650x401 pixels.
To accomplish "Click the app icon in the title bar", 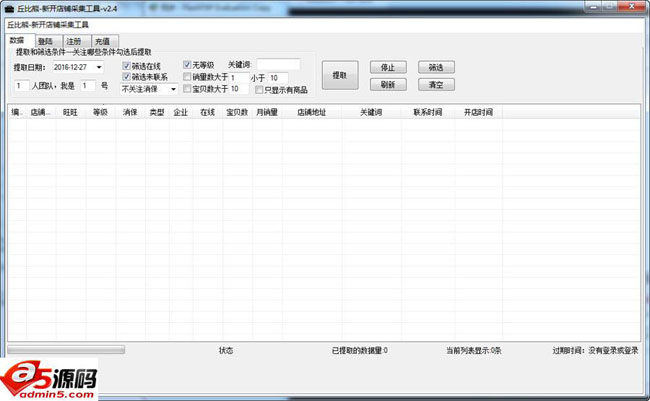I will coord(8,8).
